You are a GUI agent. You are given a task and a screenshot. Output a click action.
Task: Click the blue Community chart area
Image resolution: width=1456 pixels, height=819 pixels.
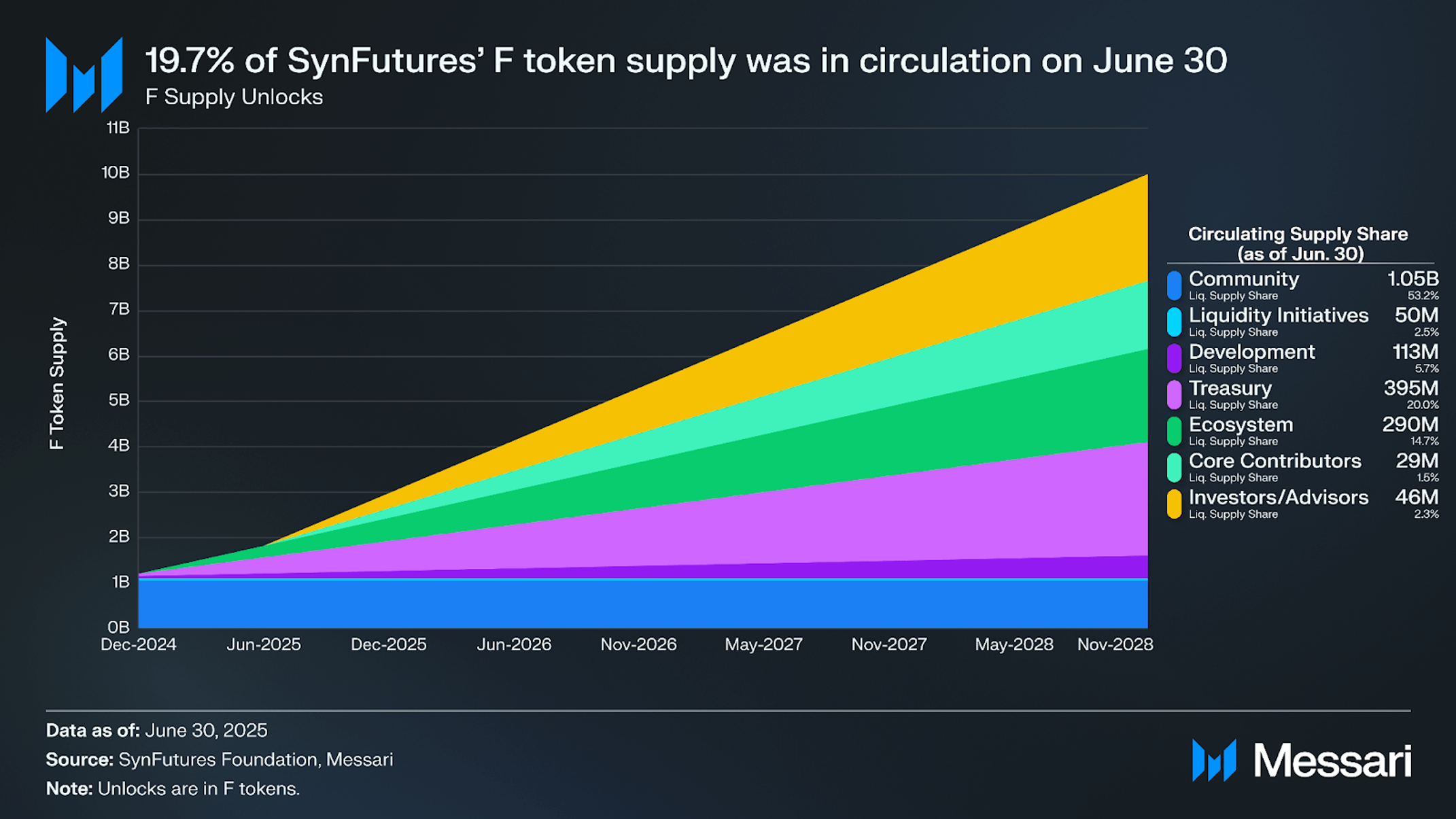(x=643, y=604)
